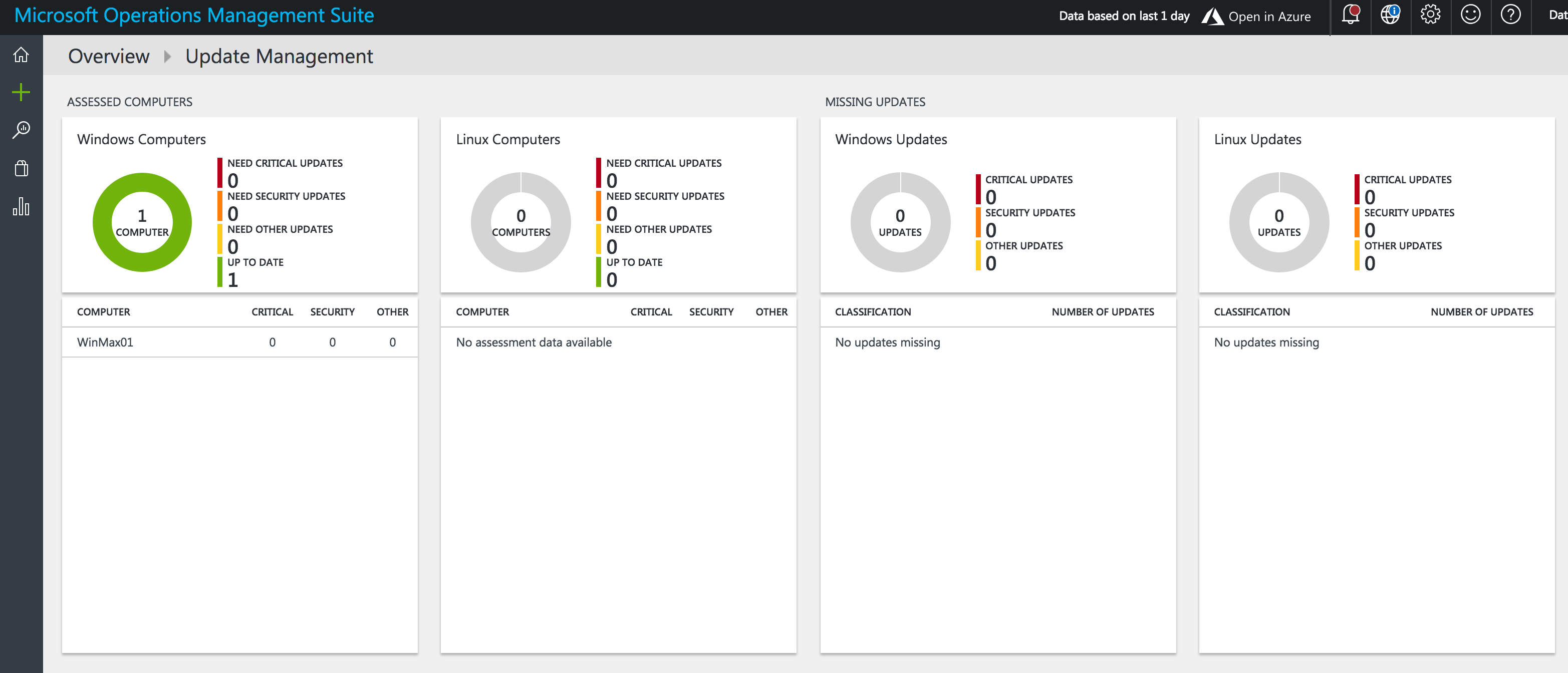Click Data based on last 1 day
This screenshot has width=1568, height=673.
pos(1124,17)
